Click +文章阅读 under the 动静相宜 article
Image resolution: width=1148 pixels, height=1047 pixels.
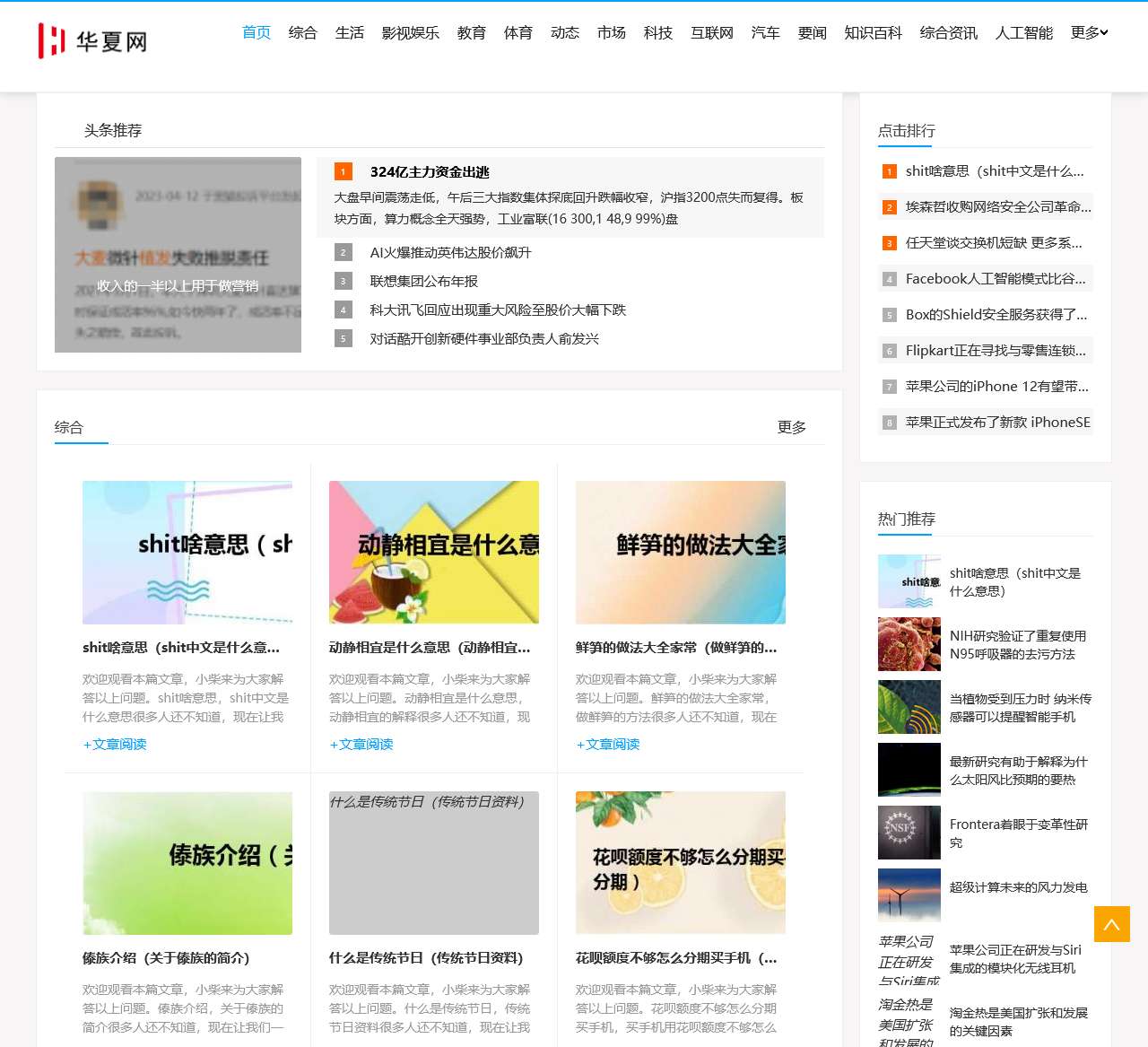[361, 744]
